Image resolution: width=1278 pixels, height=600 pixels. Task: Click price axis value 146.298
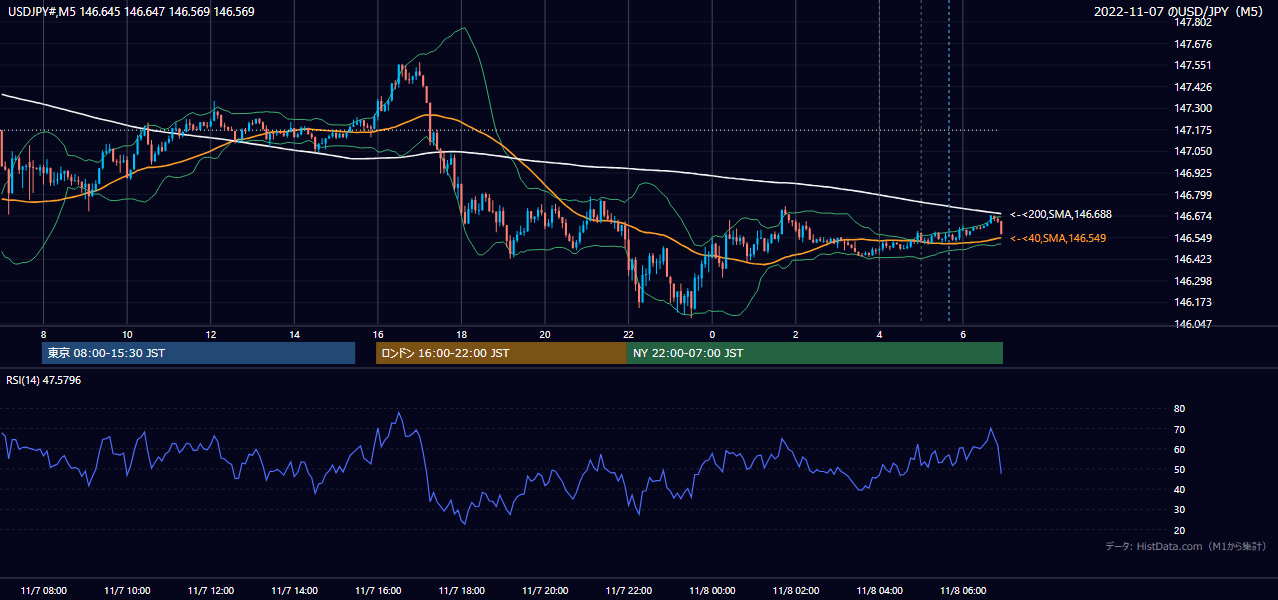tap(1193, 281)
